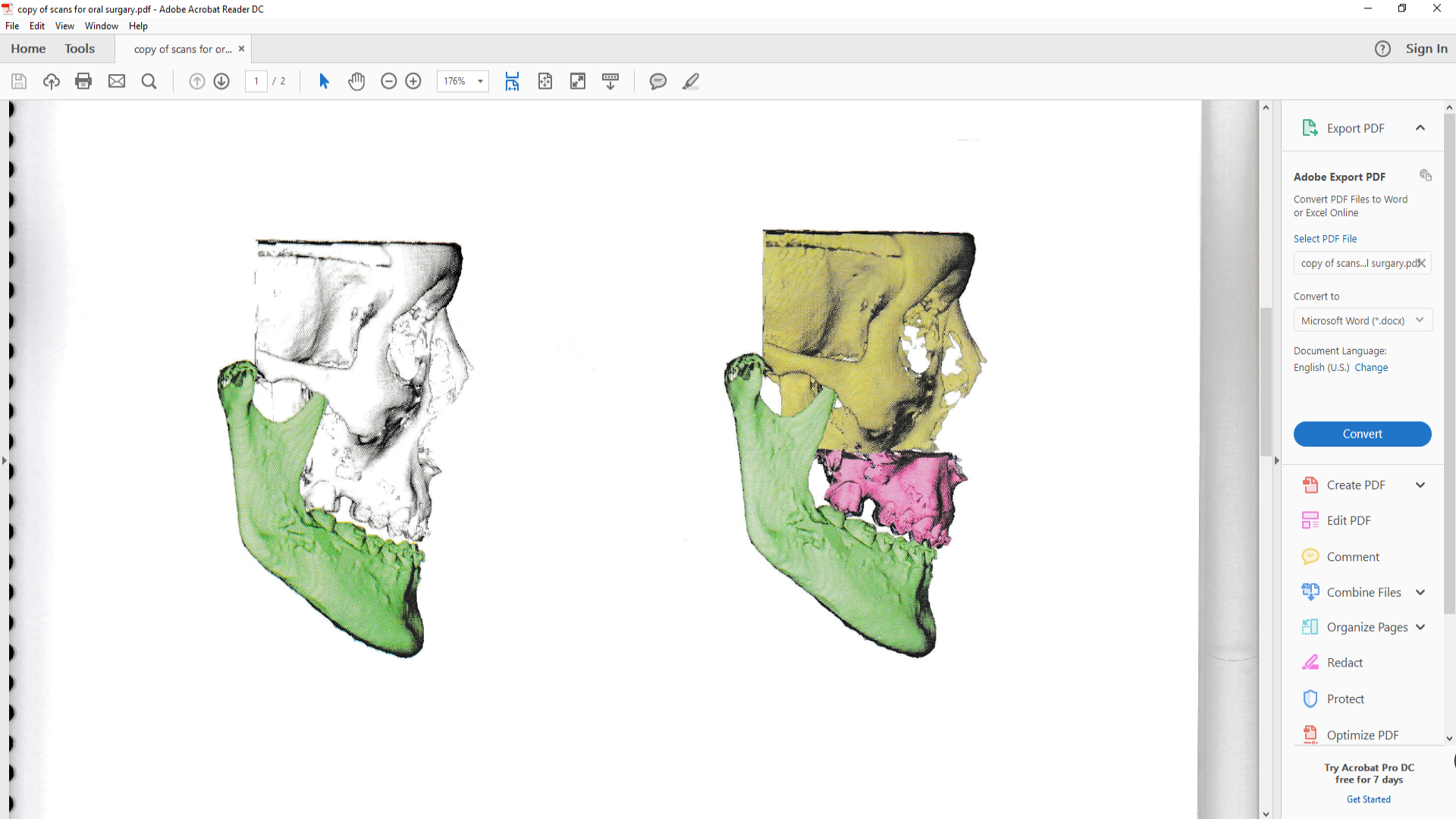Click the Zoom in plus icon
Image resolution: width=1456 pixels, height=819 pixels.
pyautogui.click(x=413, y=81)
